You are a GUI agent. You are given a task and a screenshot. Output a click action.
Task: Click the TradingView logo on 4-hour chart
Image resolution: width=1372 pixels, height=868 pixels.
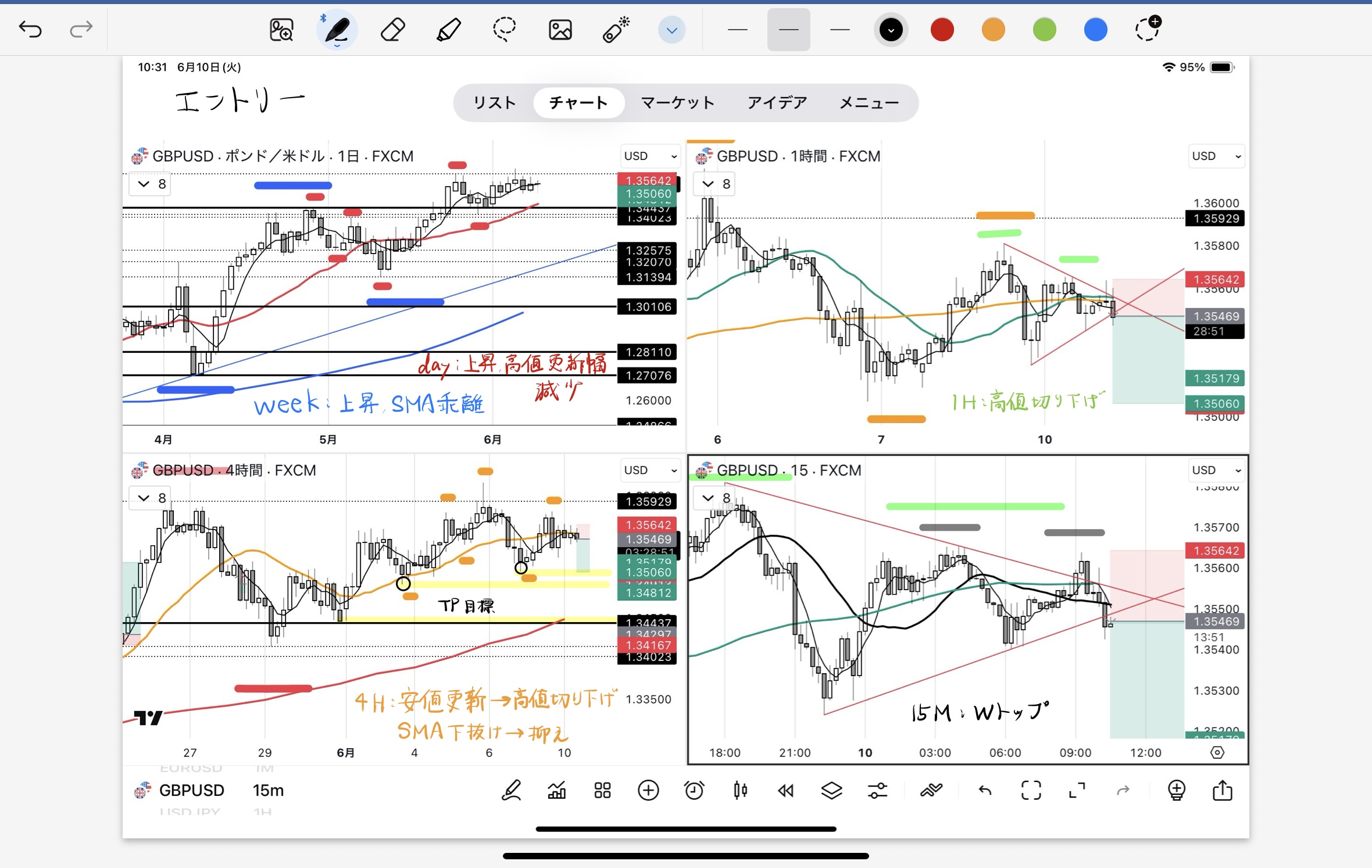point(148,718)
